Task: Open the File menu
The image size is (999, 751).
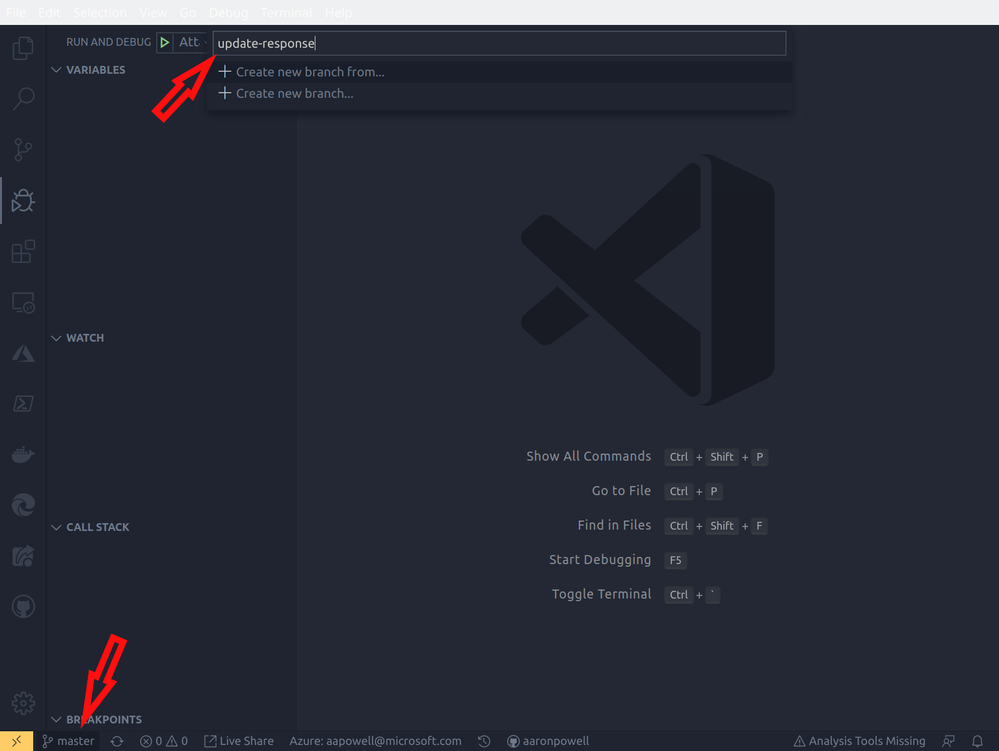Action: 16,13
